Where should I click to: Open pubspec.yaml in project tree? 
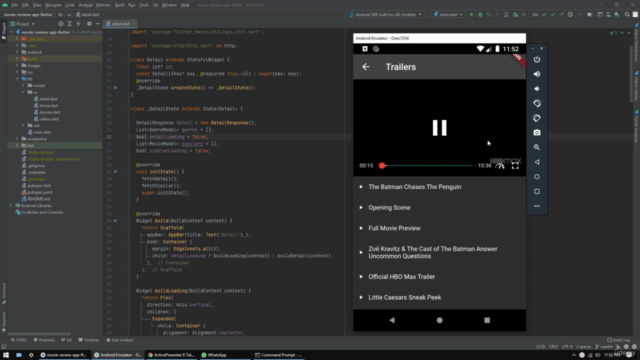[x=40, y=192]
